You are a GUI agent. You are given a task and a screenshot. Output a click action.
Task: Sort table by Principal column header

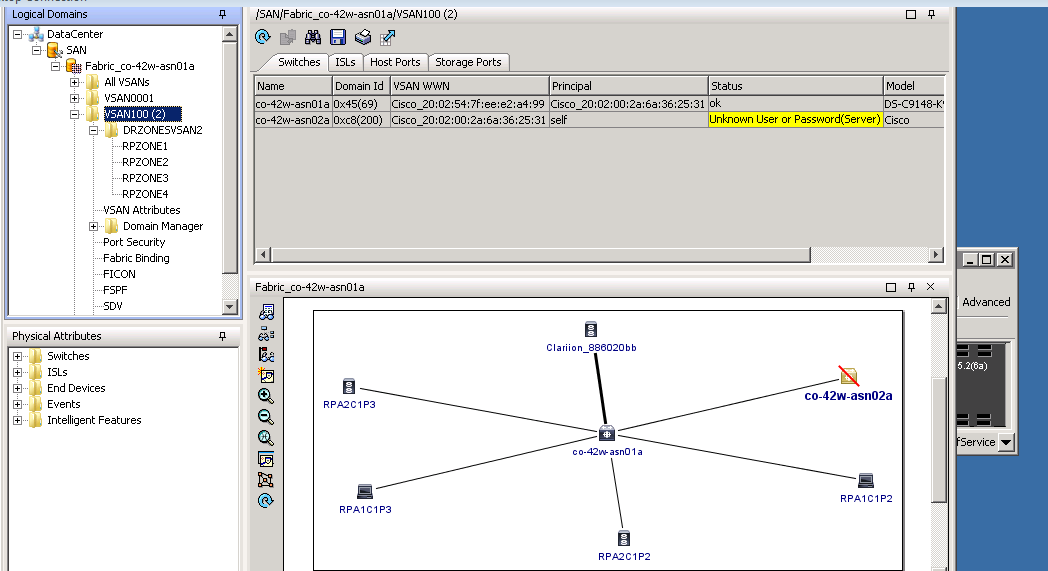[628, 86]
